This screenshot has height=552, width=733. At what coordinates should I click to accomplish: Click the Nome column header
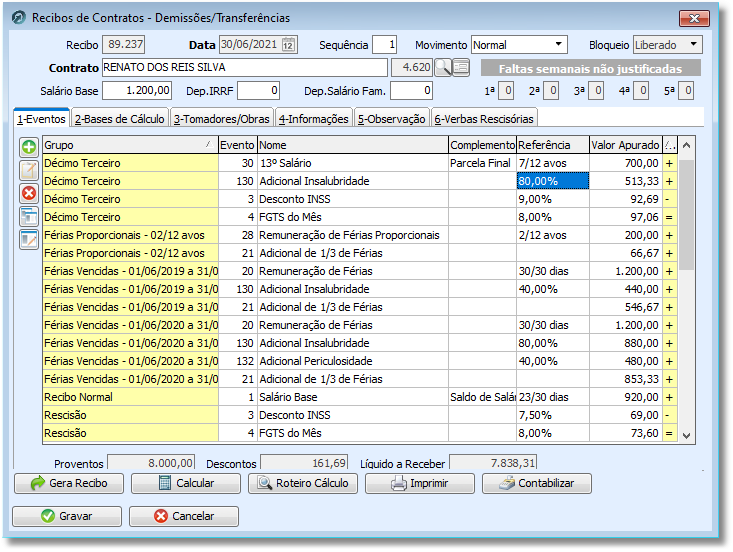pyautogui.click(x=353, y=145)
